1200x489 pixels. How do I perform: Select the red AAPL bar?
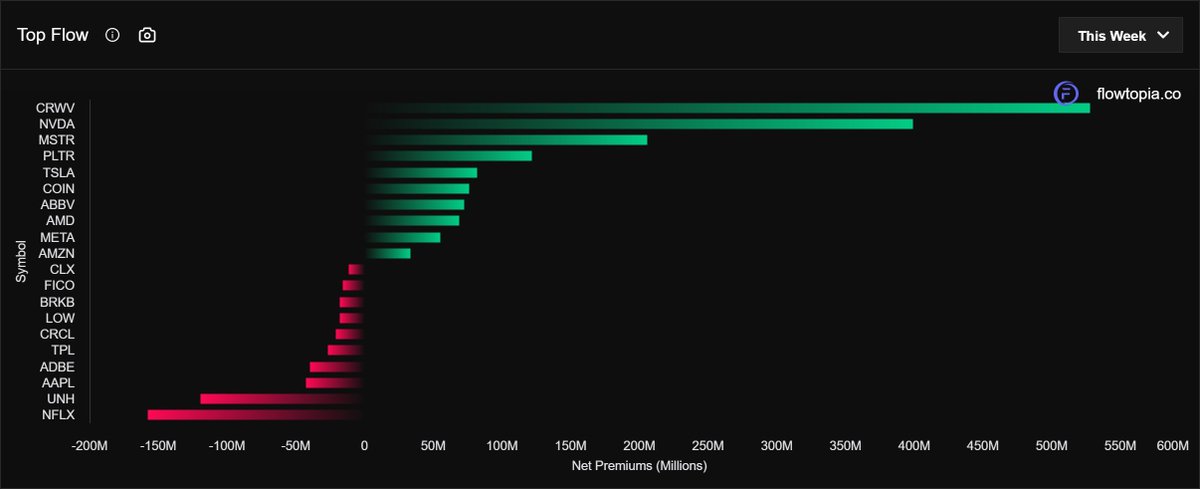pyautogui.click(x=335, y=382)
